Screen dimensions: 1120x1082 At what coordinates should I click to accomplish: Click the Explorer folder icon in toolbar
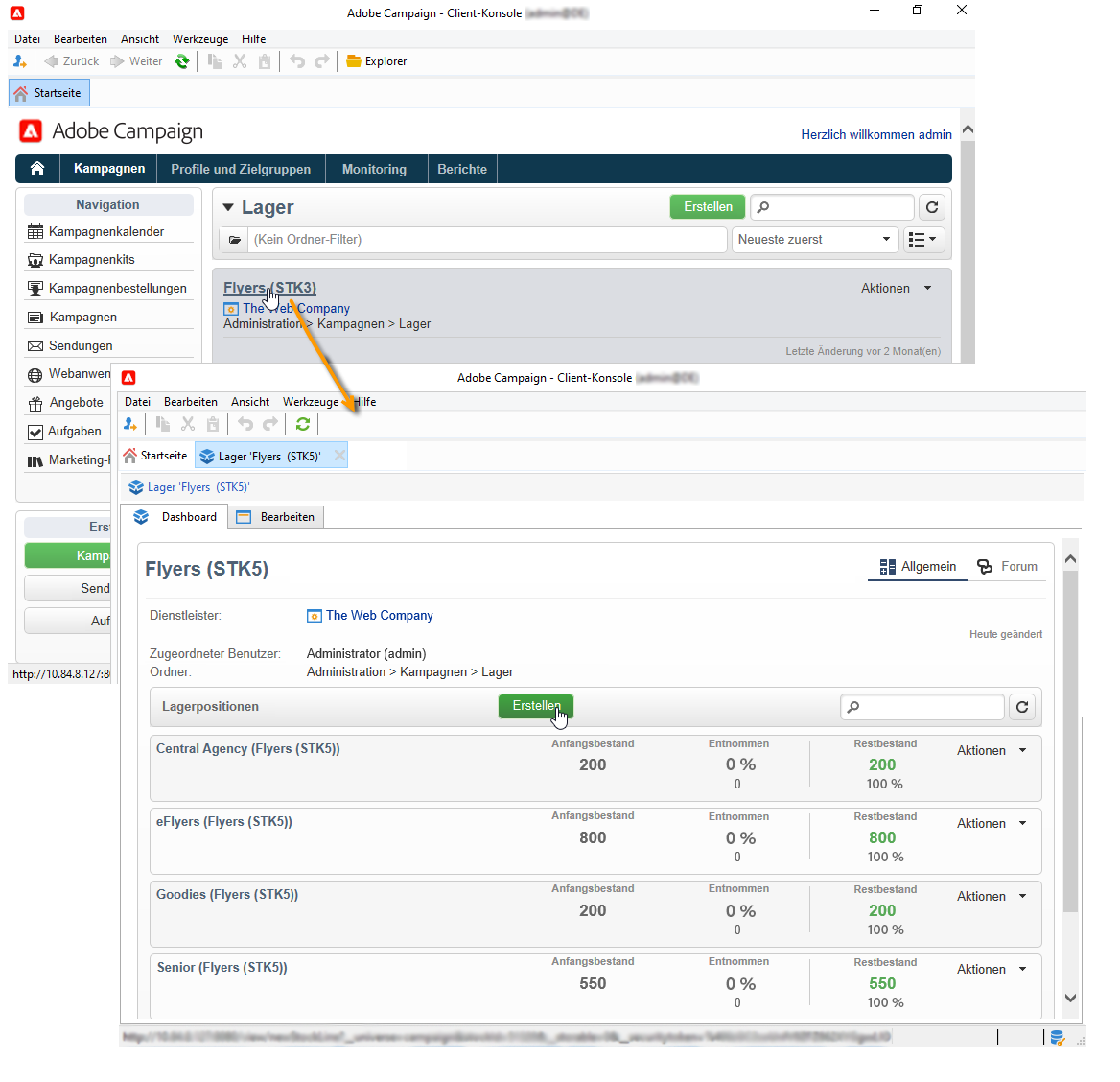coord(353,61)
